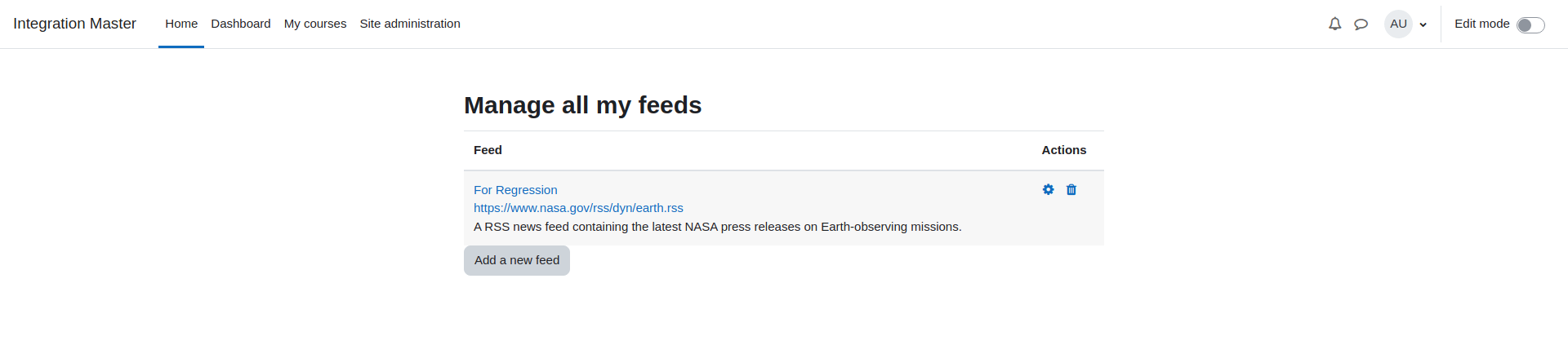This screenshot has width=1568, height=345.
Task: Follow the nasa.gov earth.rss URL
Action: click(x=578, y=208)
